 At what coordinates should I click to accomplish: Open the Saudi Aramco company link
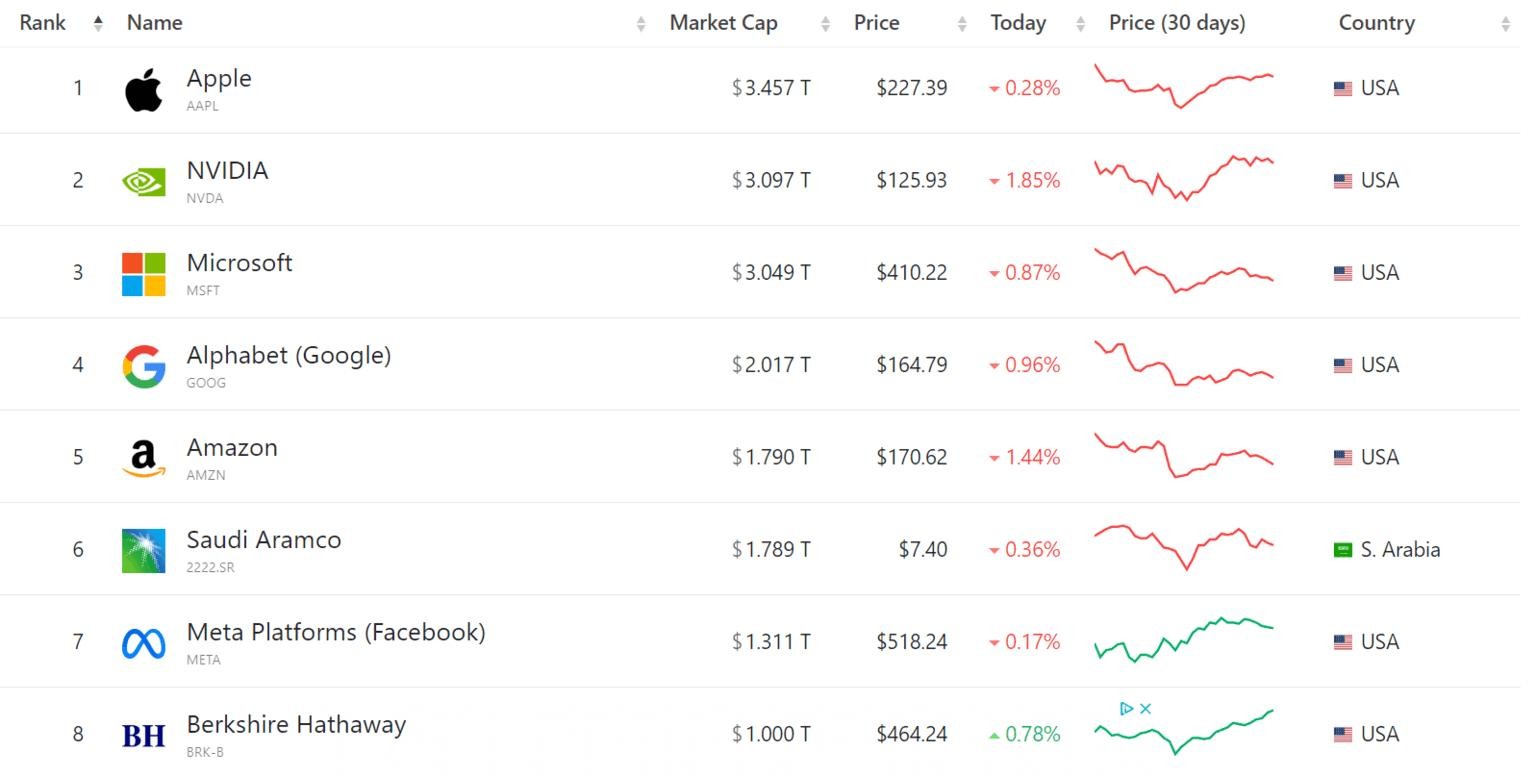point(264,540)
